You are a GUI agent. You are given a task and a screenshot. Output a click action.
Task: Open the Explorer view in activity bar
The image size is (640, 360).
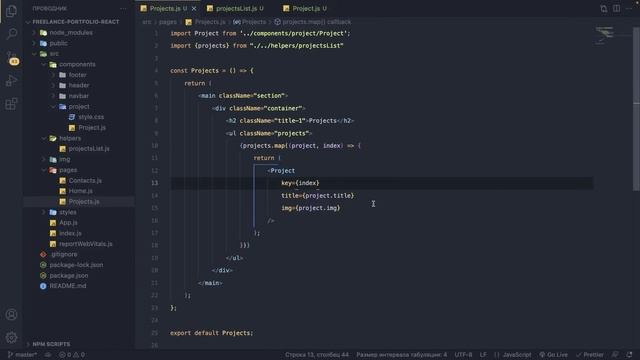(x=11, y=11)
